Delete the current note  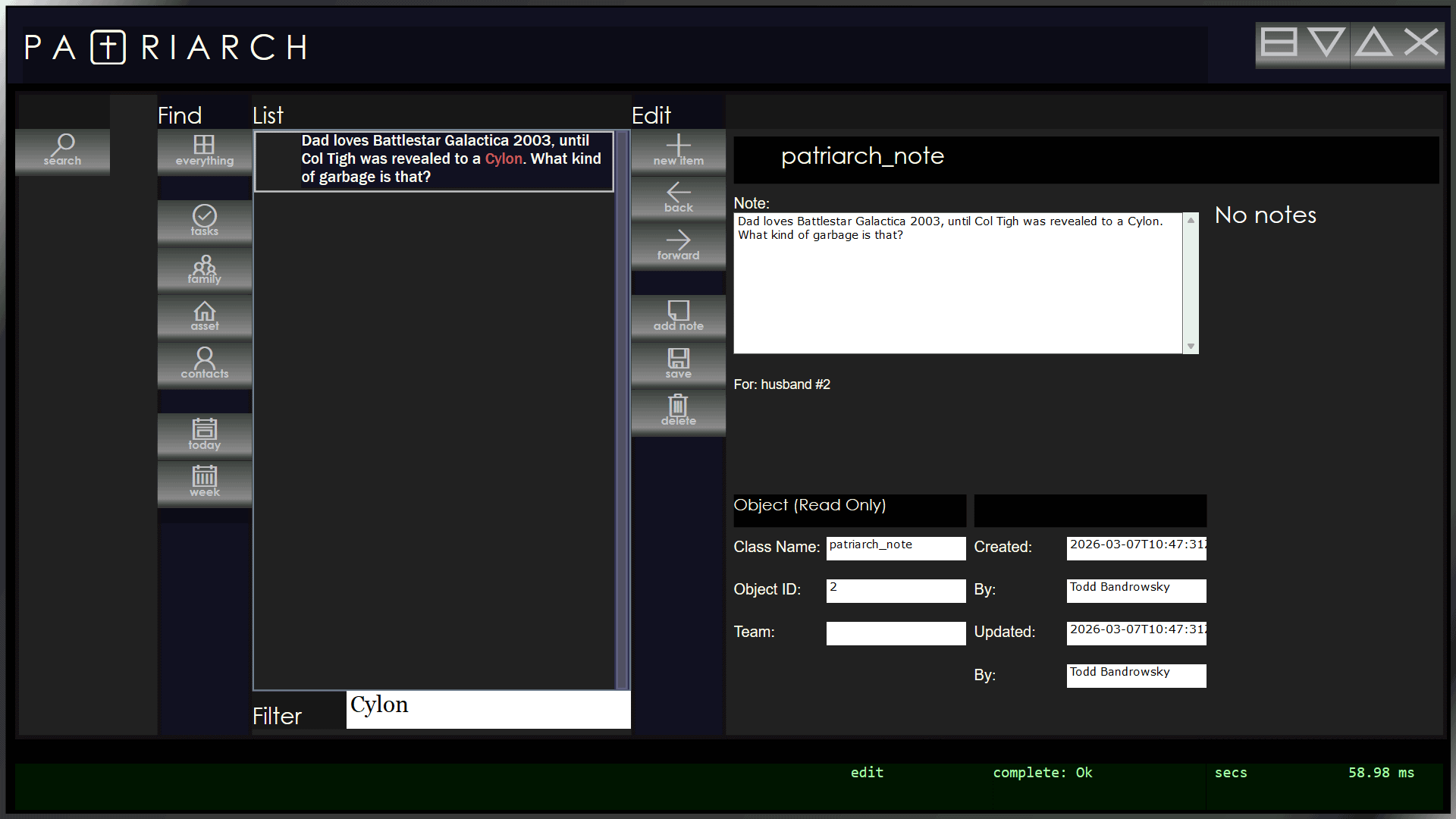point(678,410)
